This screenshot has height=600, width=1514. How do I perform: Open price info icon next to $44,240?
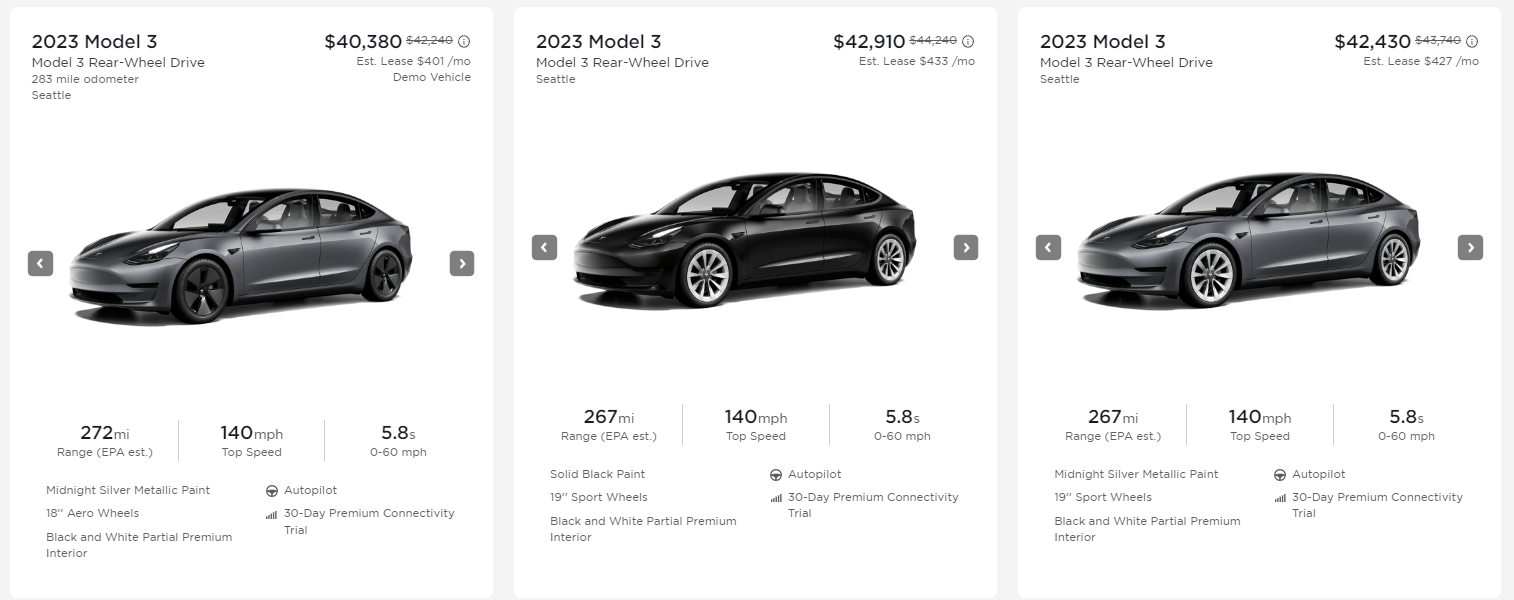pyautogui.click(x=968, y=41)
